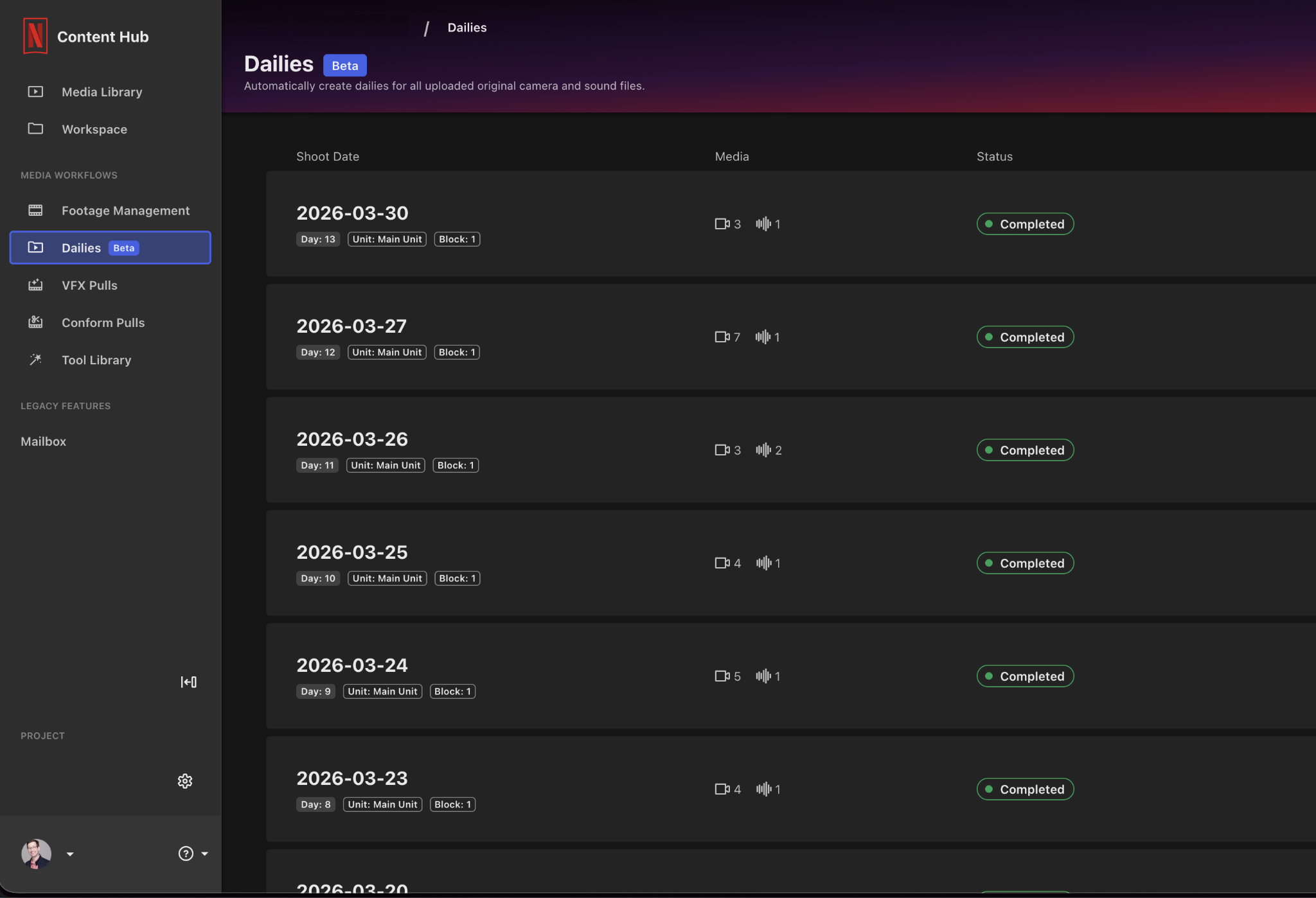Click the help question mark icon
This screenshot has width=1316, height=898.
tap(186, 854)
